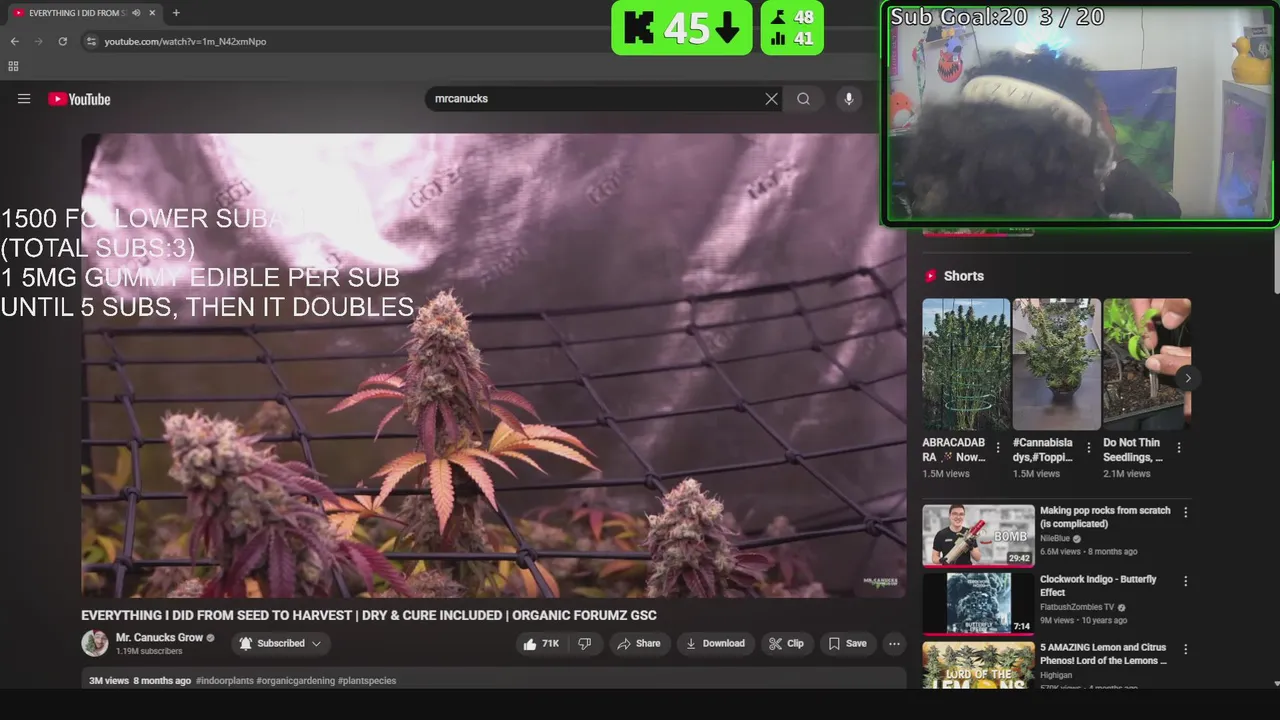Click the YouTube URL address bar

pos(185,41)
